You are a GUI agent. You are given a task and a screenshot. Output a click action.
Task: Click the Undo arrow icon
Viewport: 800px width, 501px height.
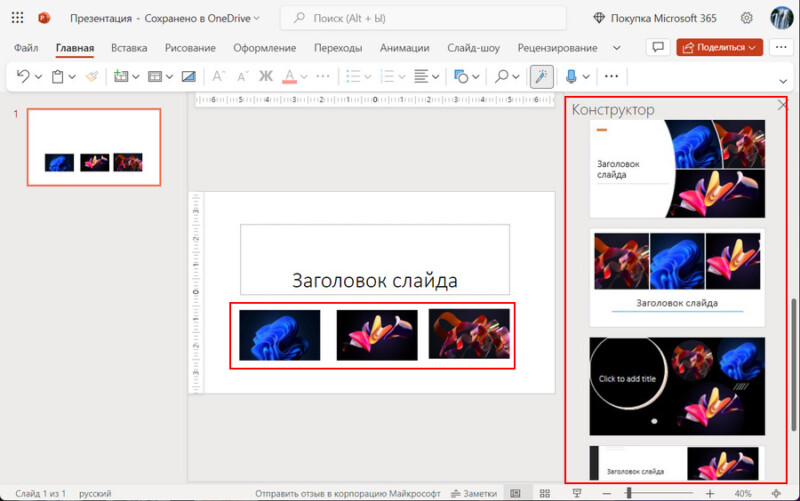[23, 77]
